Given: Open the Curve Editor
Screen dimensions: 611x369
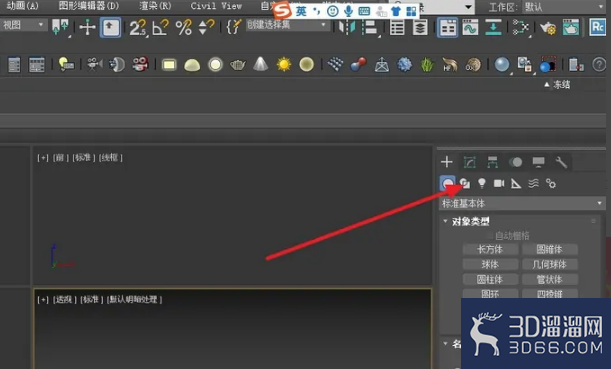Looking at the screenshot, I should 470,28.
